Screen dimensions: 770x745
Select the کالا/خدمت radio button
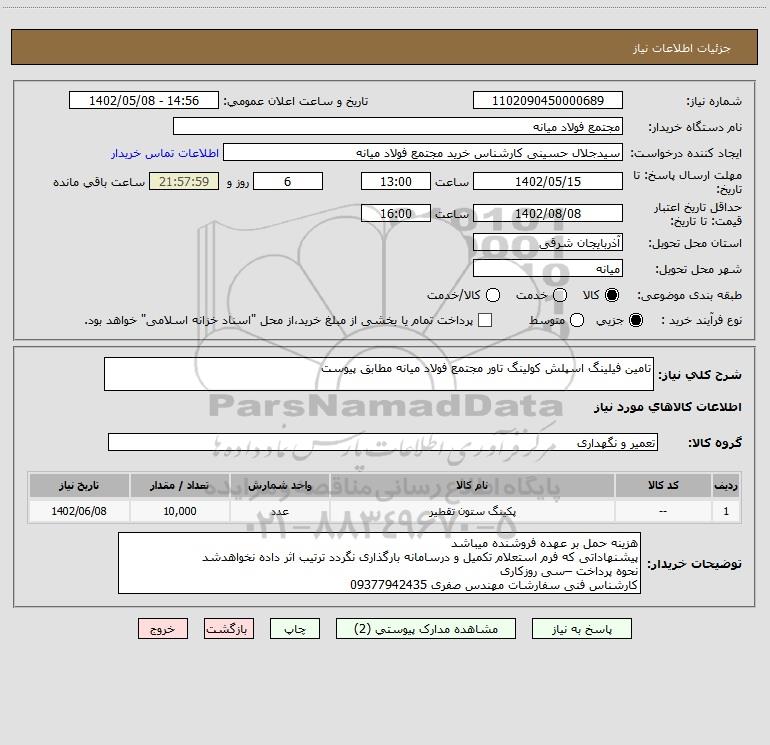pyautogui.click(x=493, y=295)
